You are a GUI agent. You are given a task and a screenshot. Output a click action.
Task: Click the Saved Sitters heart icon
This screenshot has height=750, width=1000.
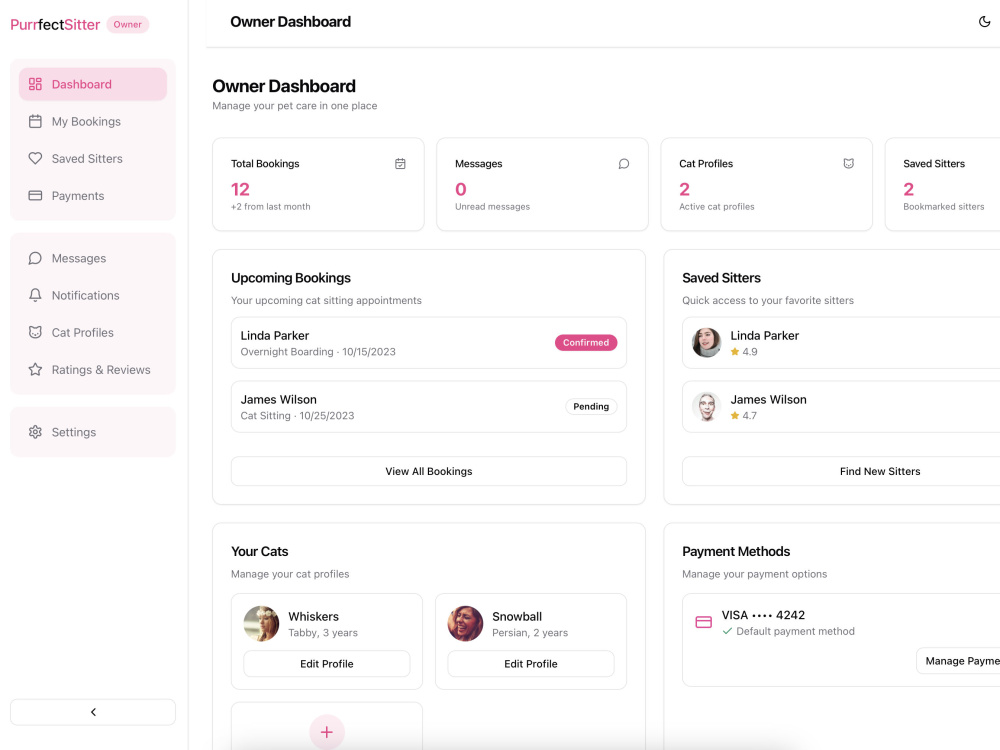[x=35, y=158]
